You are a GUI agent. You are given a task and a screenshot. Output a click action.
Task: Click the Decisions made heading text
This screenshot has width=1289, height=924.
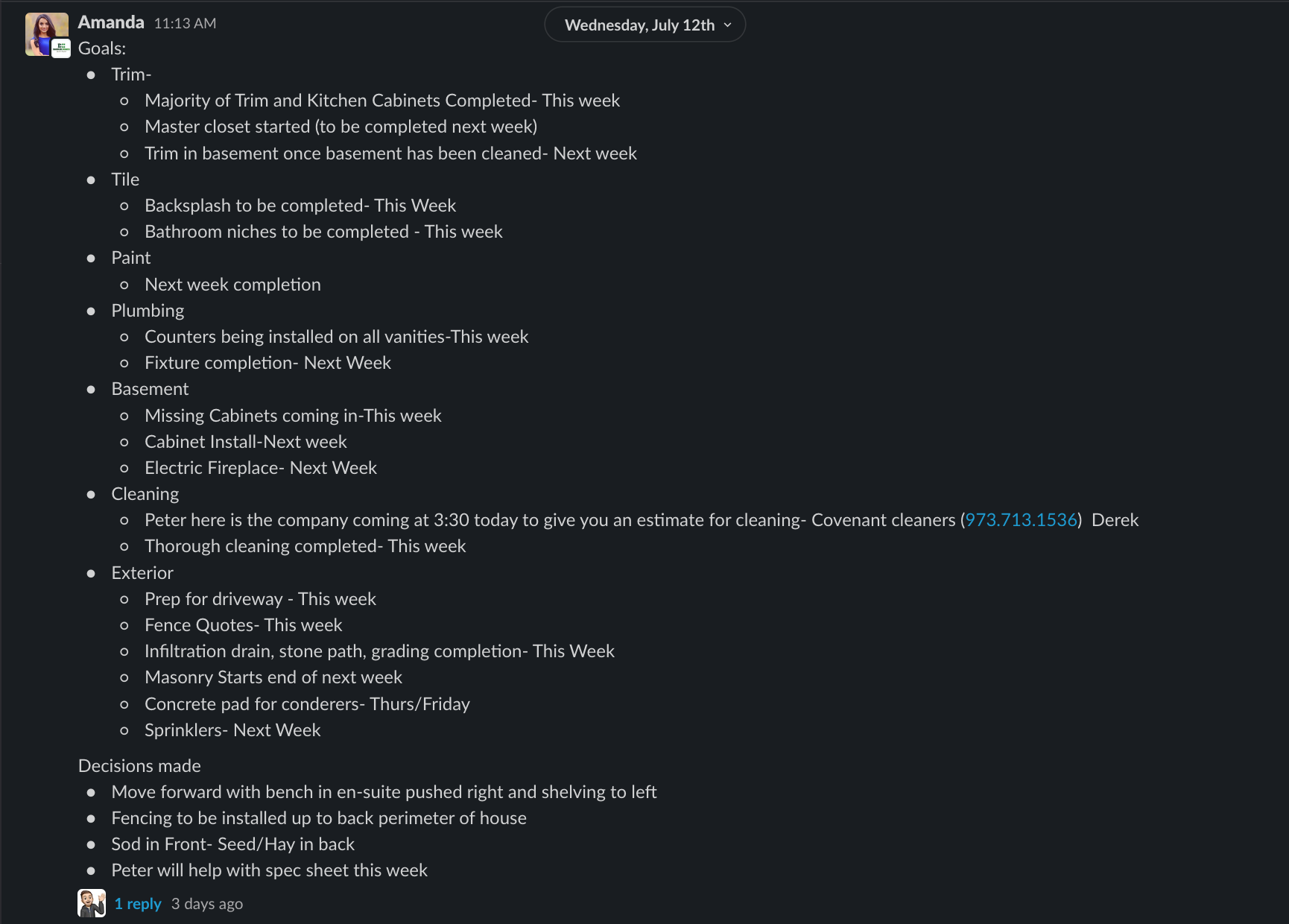click(x=139, y=766)
